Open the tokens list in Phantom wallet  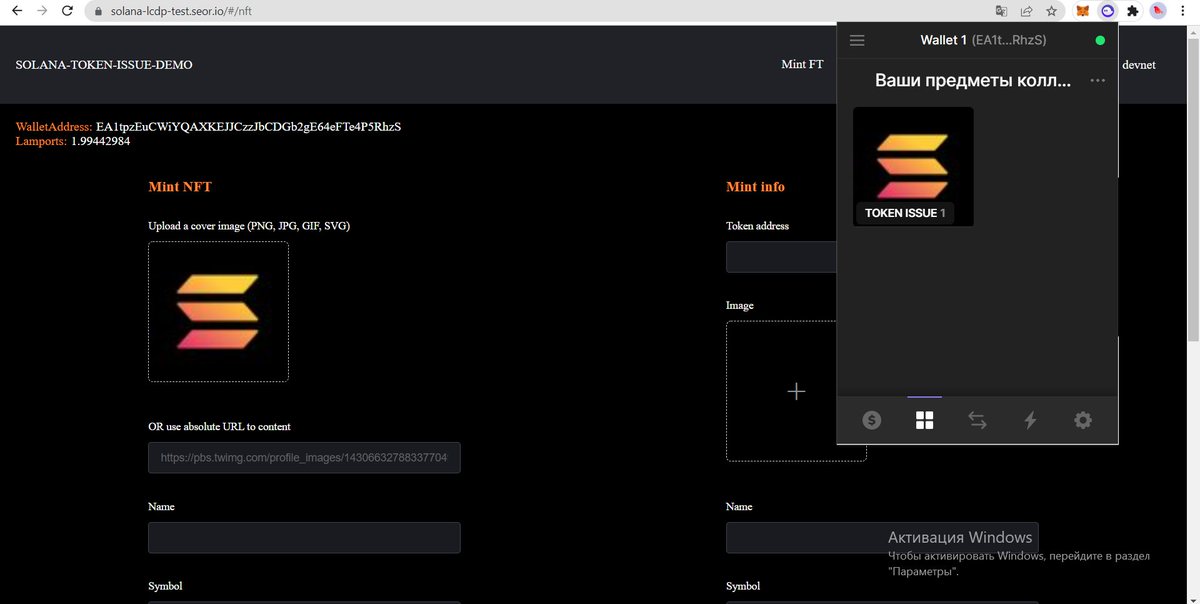[871, 420]
